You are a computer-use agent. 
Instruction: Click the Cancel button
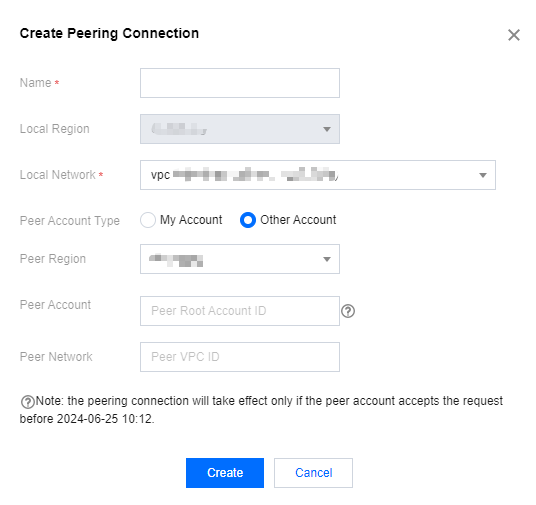tap(313, 473)
